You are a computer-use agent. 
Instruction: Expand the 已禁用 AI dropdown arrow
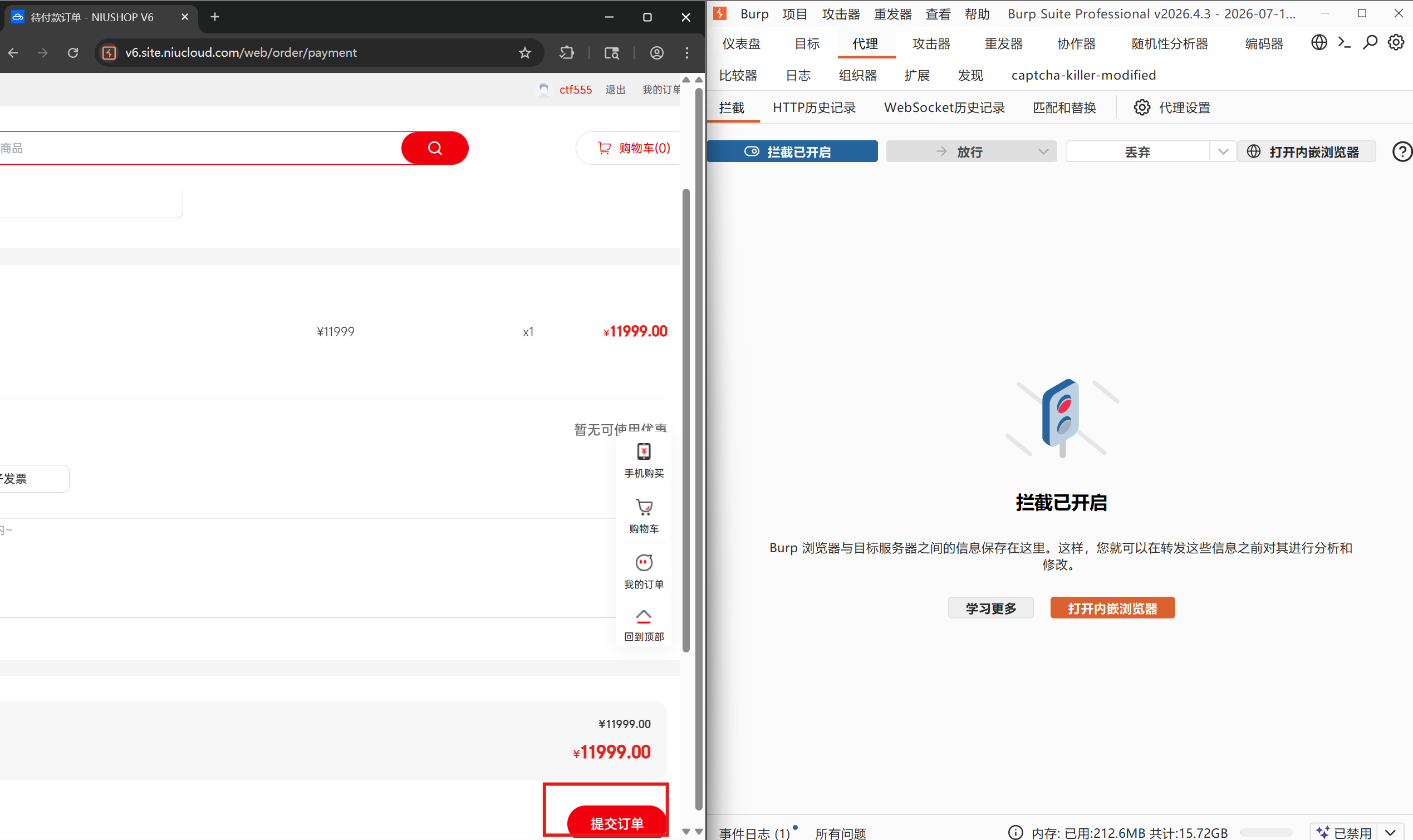pos(1390,833)
